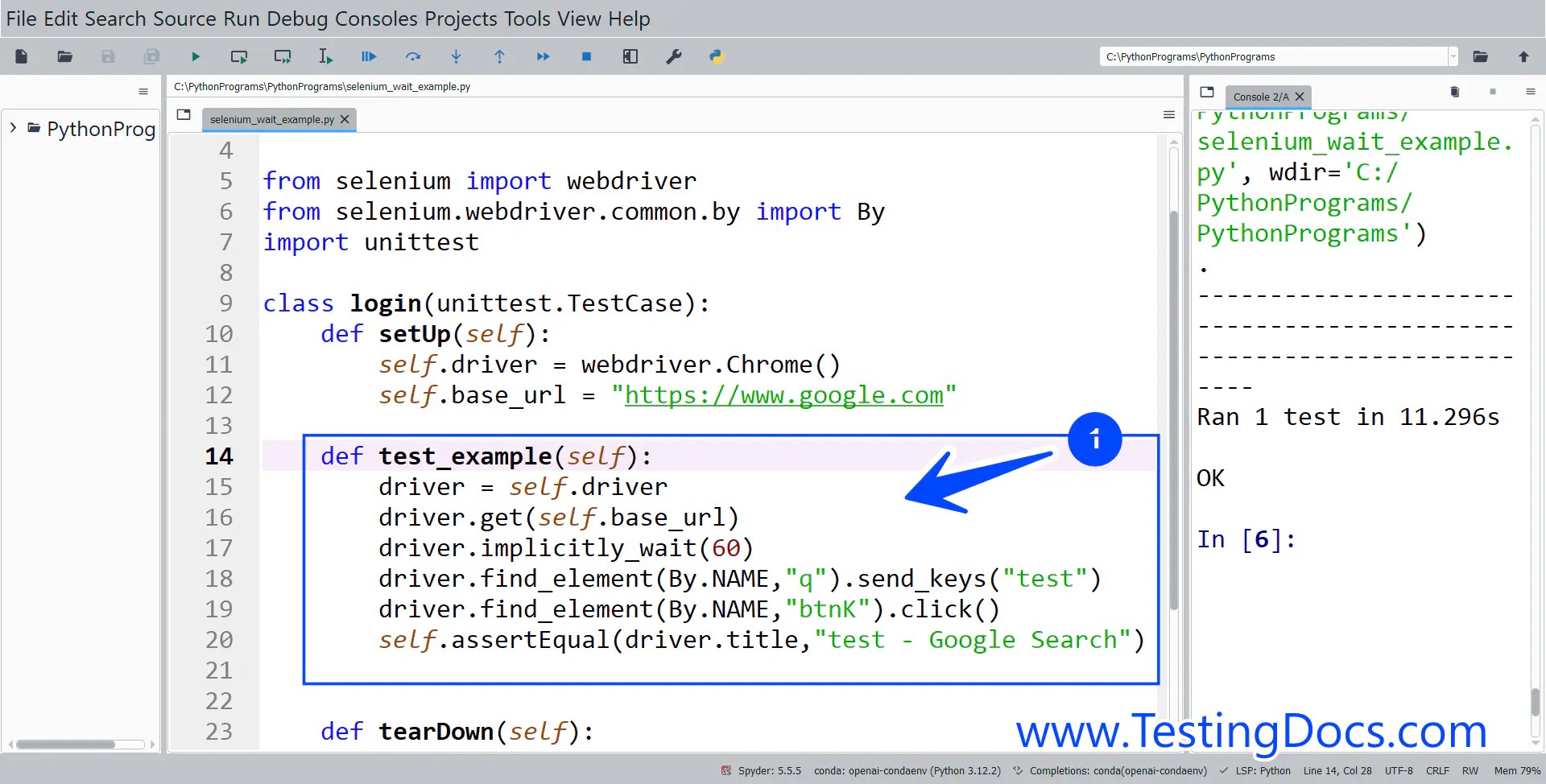Viewport: 1546px width, 784px height.
Task: Click the Save all files icon
Action: (151, 56)
